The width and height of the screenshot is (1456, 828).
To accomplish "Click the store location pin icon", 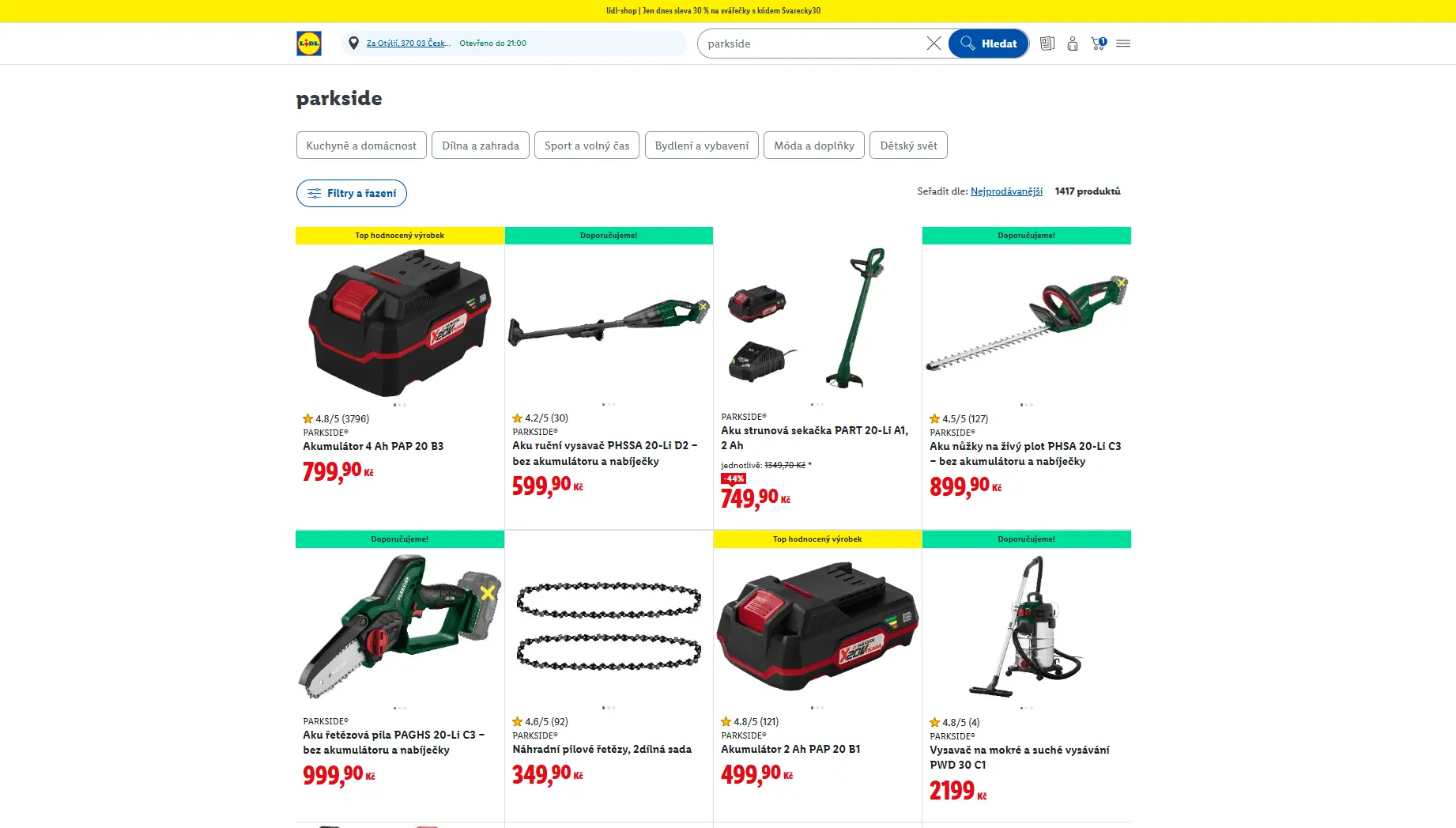I will [353, 43].
